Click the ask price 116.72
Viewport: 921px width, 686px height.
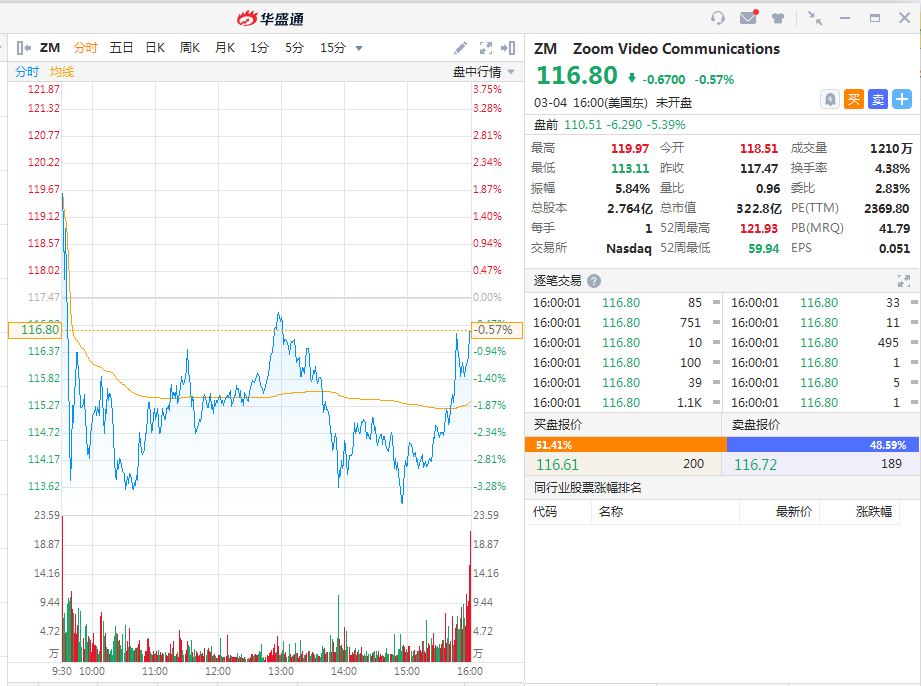(755, 465)
